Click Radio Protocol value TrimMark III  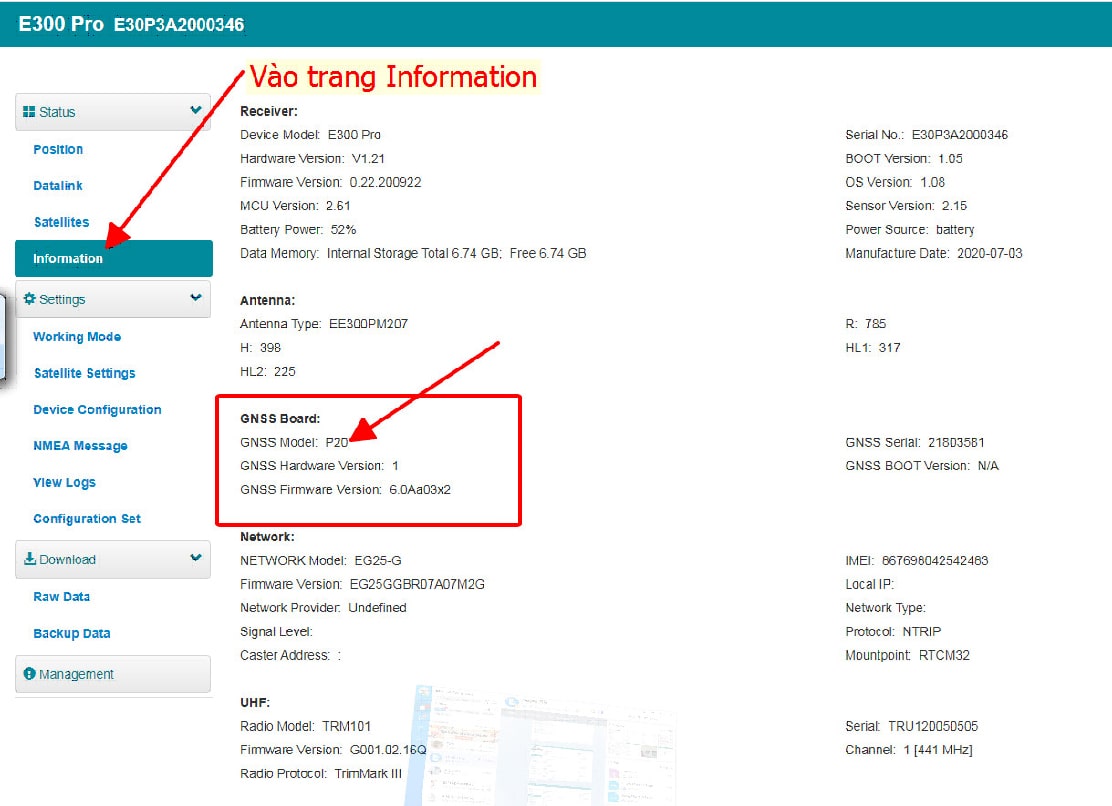pyautogui.click(x=368, y=773)
